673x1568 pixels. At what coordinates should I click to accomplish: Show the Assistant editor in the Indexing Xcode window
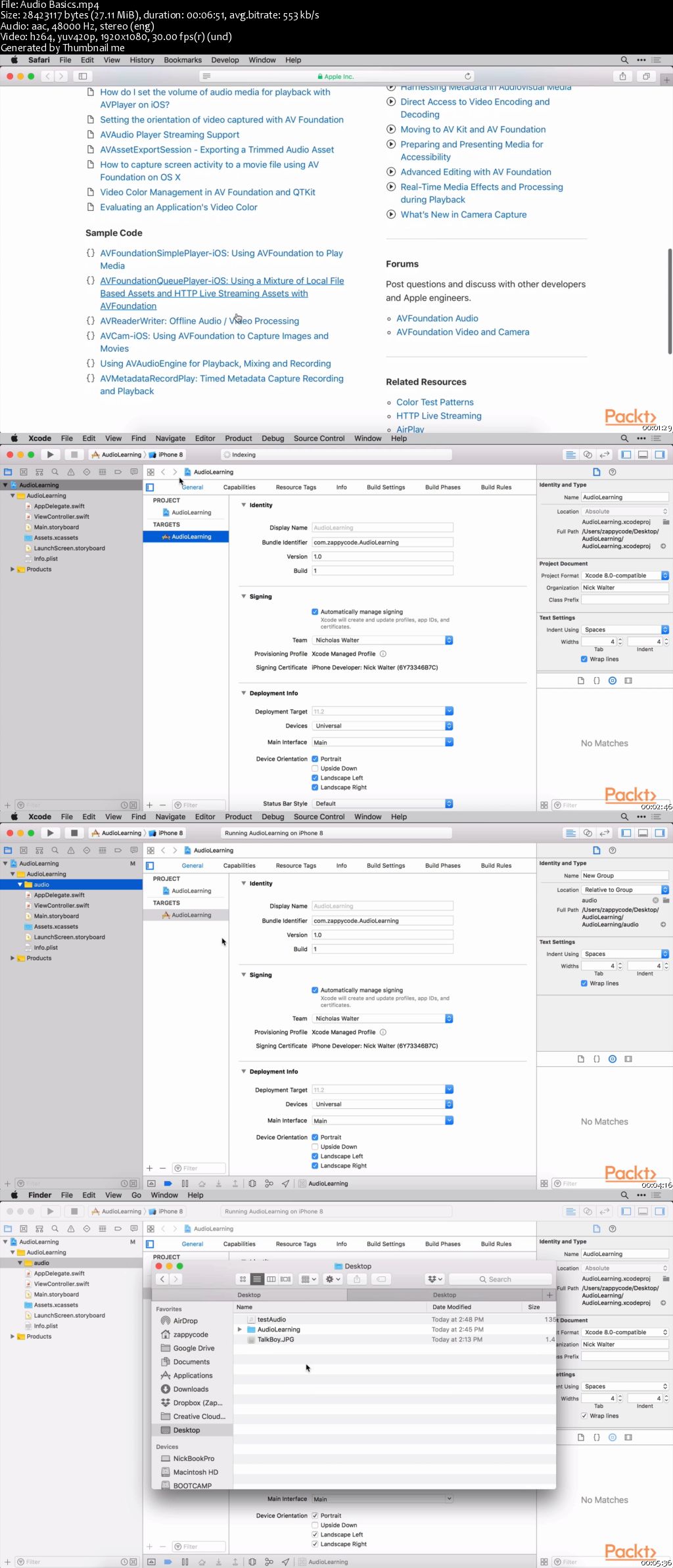[x=588, y=455]
